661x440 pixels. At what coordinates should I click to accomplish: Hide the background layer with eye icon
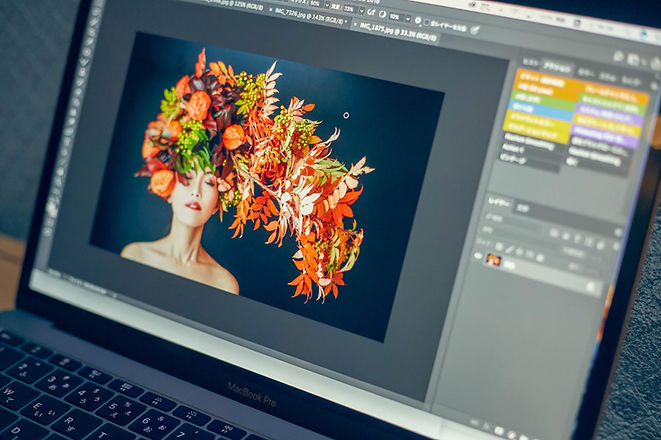pyautogui.click(x=478, y=256)
